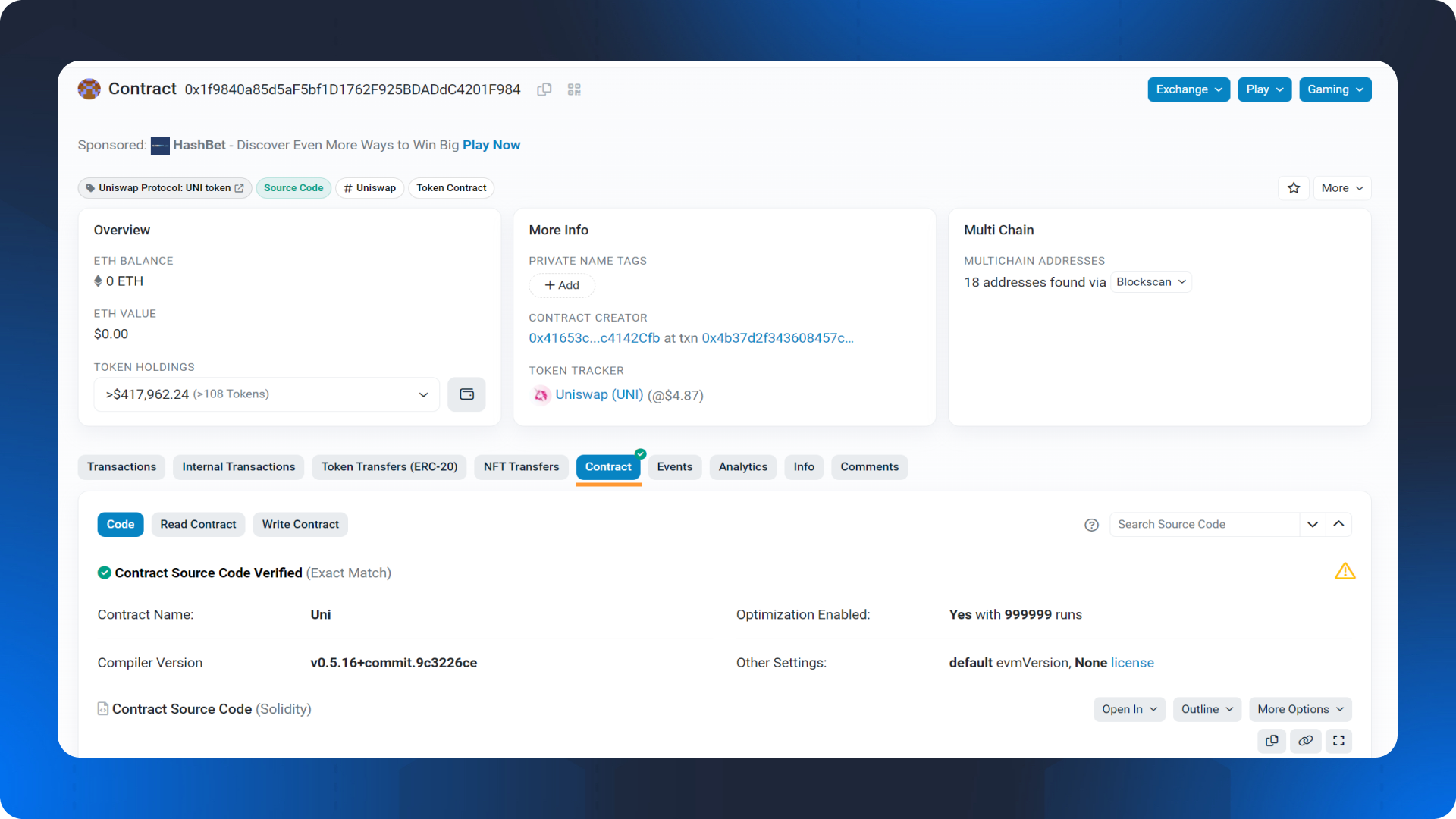Click the Search Source Code field
The image size is (1456, 819).
click(1203, 525)
